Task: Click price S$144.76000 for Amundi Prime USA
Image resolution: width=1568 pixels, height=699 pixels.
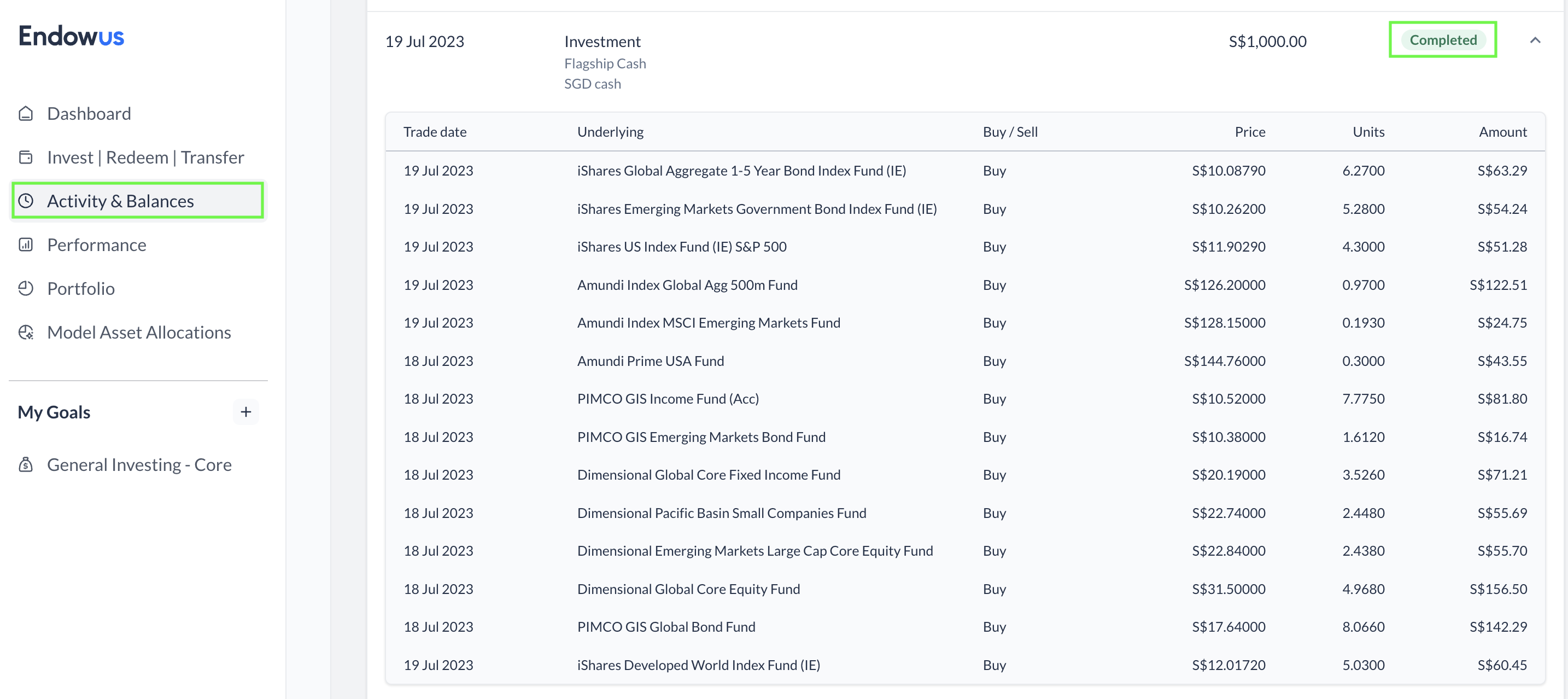Action: point(1224,361)
